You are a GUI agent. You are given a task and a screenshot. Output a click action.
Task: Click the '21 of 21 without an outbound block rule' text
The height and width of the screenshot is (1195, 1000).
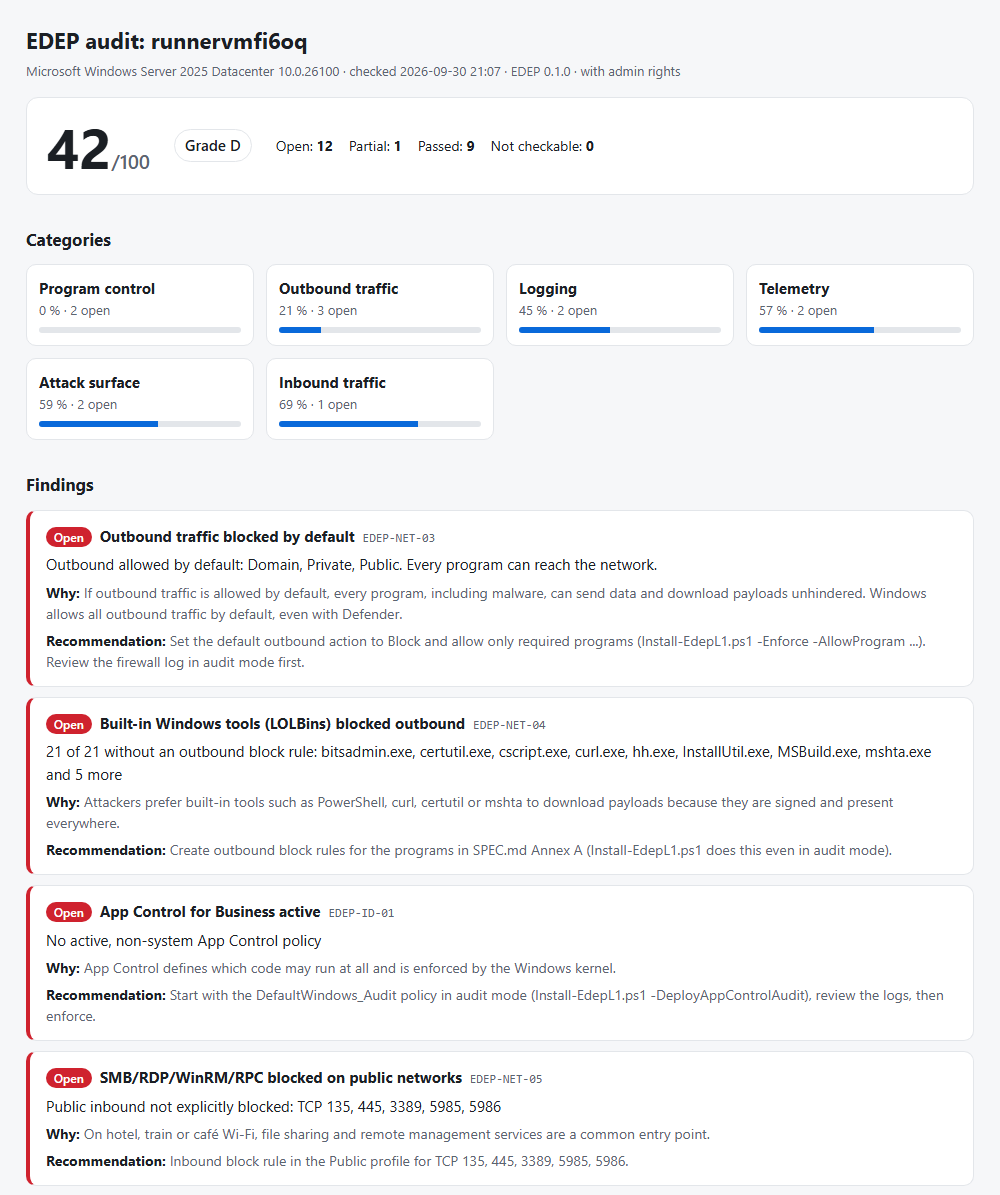click(181, 751)
